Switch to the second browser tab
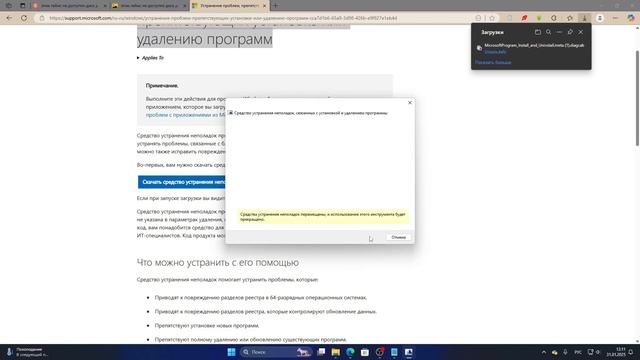 (149, 6)
